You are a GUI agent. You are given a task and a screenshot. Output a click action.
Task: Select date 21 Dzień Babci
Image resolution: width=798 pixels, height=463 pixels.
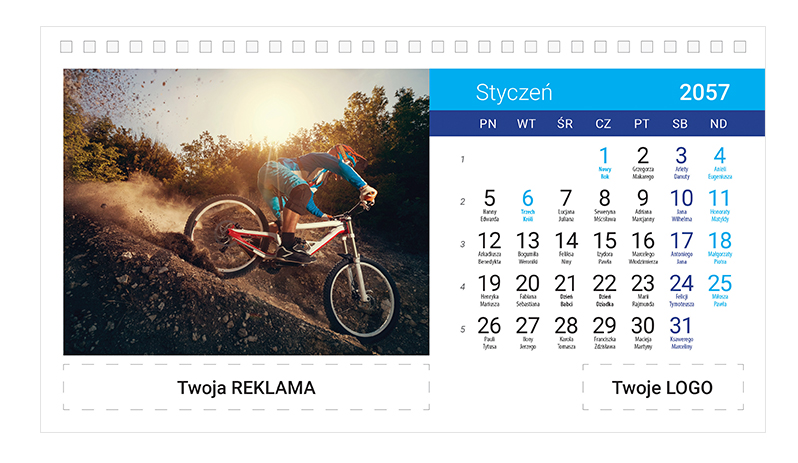[566, 290]
